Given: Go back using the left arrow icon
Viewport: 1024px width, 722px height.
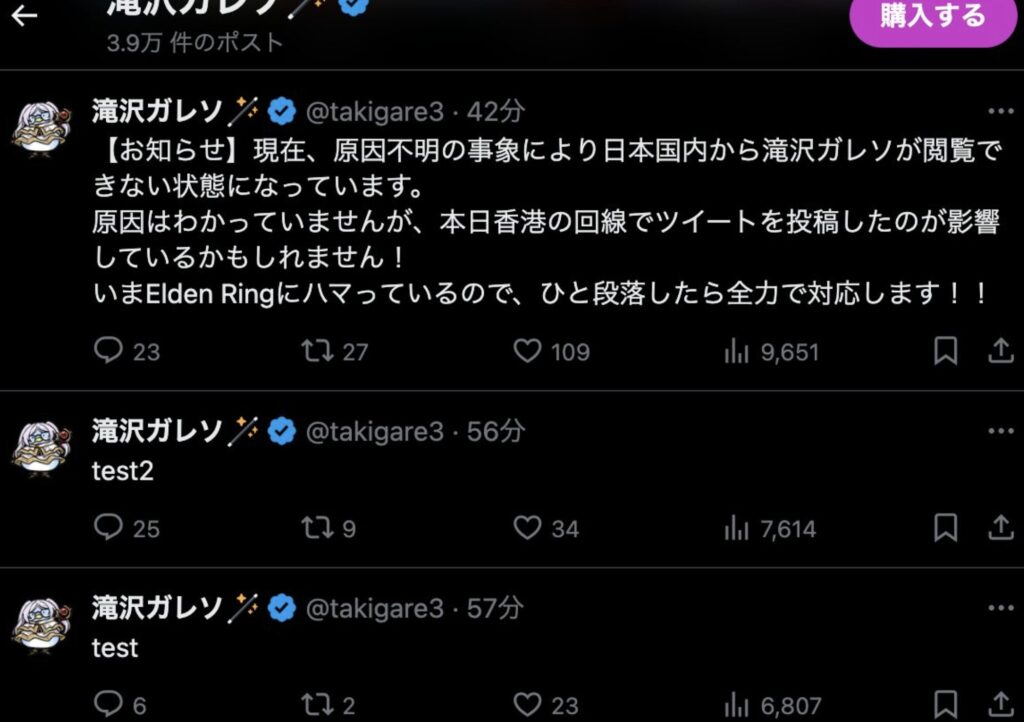Looking at the screenshot, I should [24, 16].
